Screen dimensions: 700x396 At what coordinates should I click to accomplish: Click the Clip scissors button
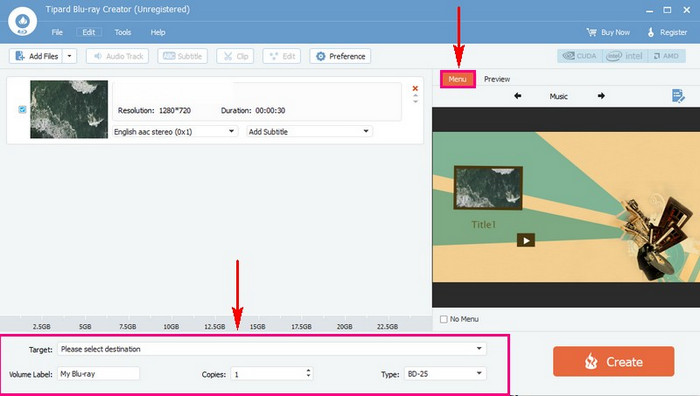(x=235, y=56)
